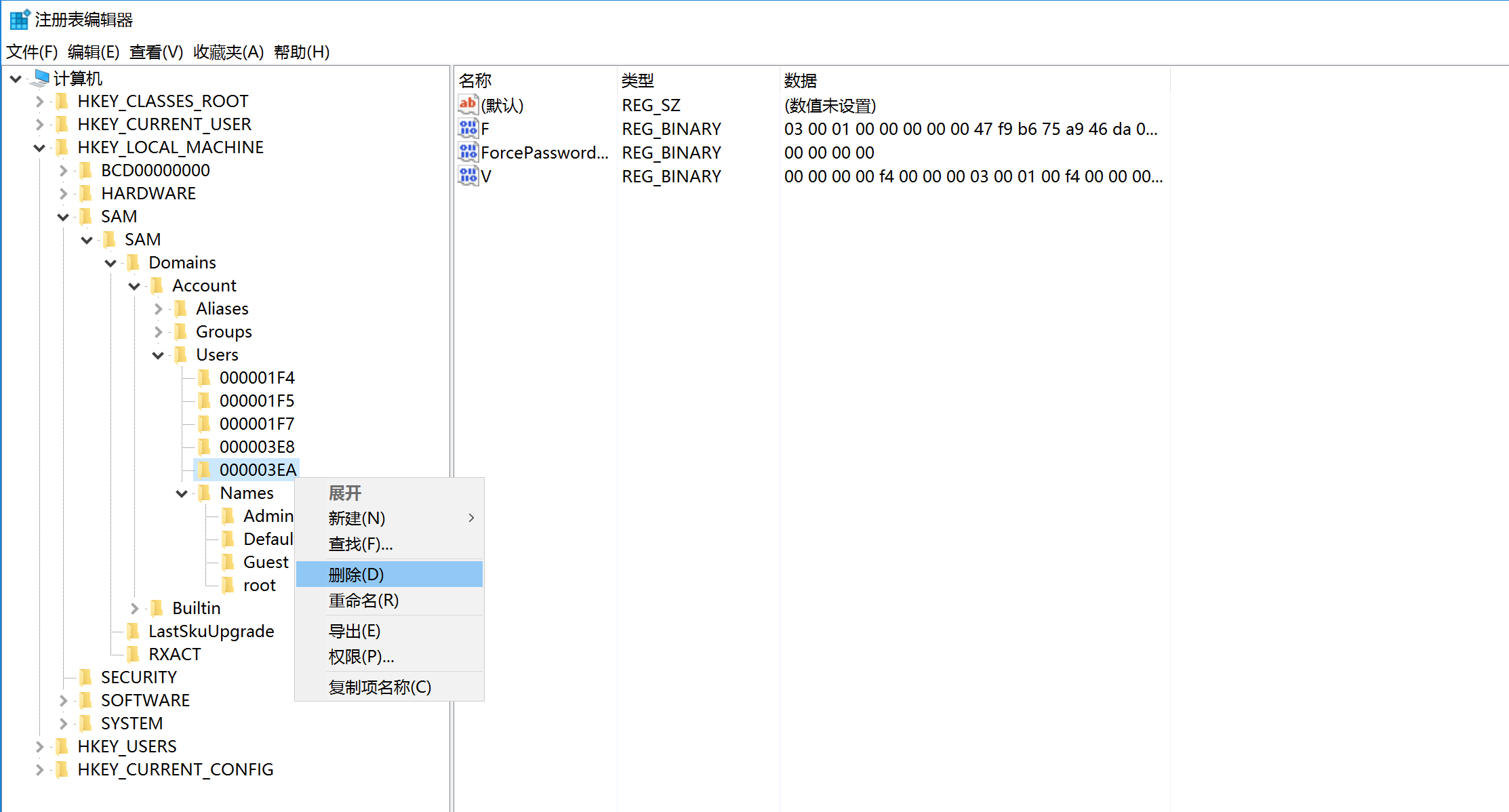
Task: Click the binary icon for value F
Action: (x=468, y=128)
